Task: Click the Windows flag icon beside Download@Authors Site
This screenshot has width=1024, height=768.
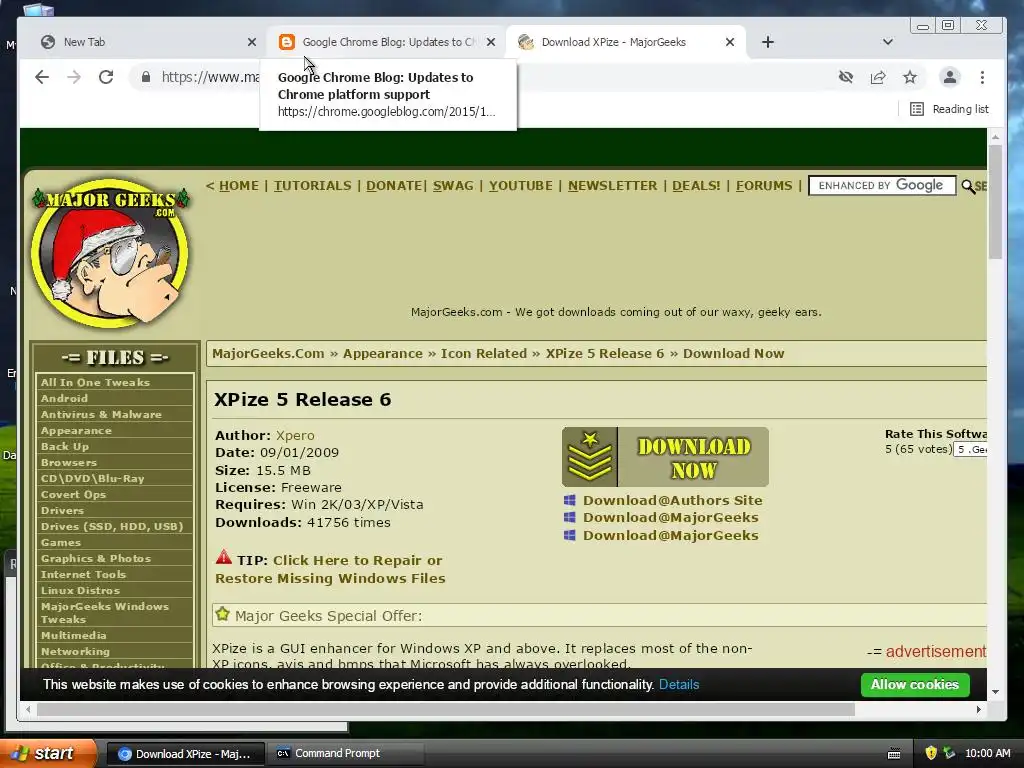Action: point(569,500)
